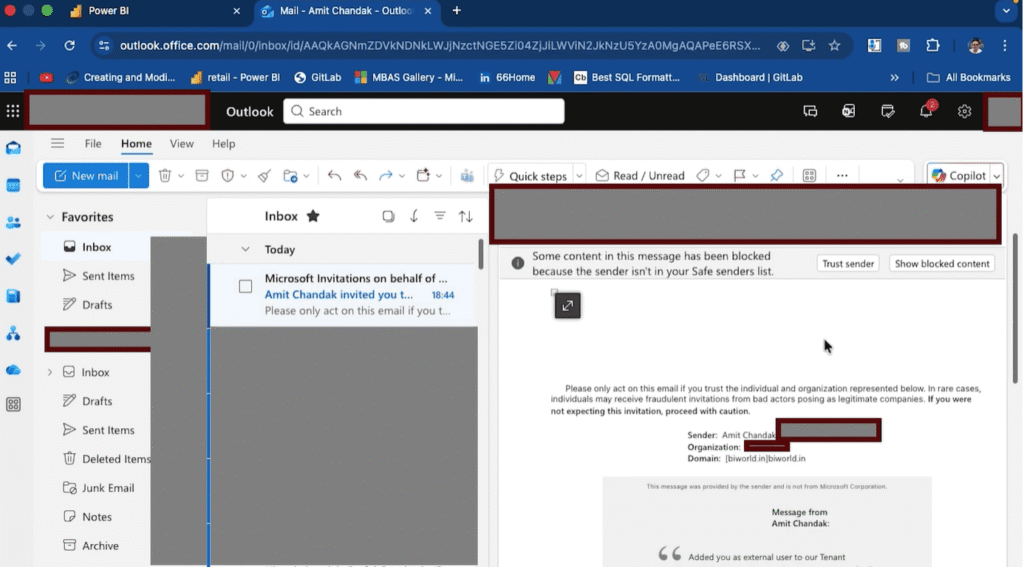
Task: Click the Flag icon in the ribbon
Action: pyautogui.click(x=739, y=176)
